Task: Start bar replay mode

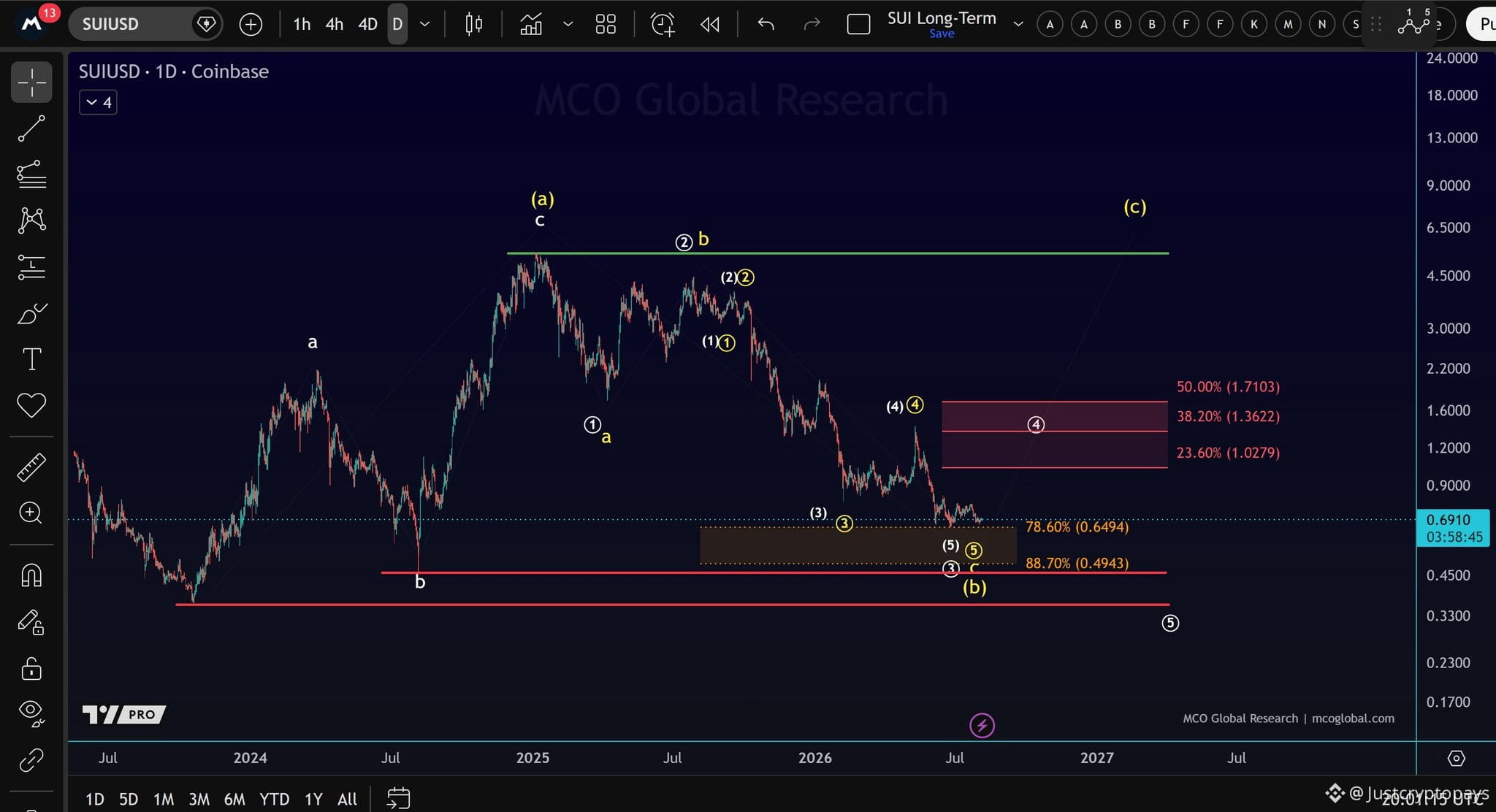Action: [x=709, y=24]
